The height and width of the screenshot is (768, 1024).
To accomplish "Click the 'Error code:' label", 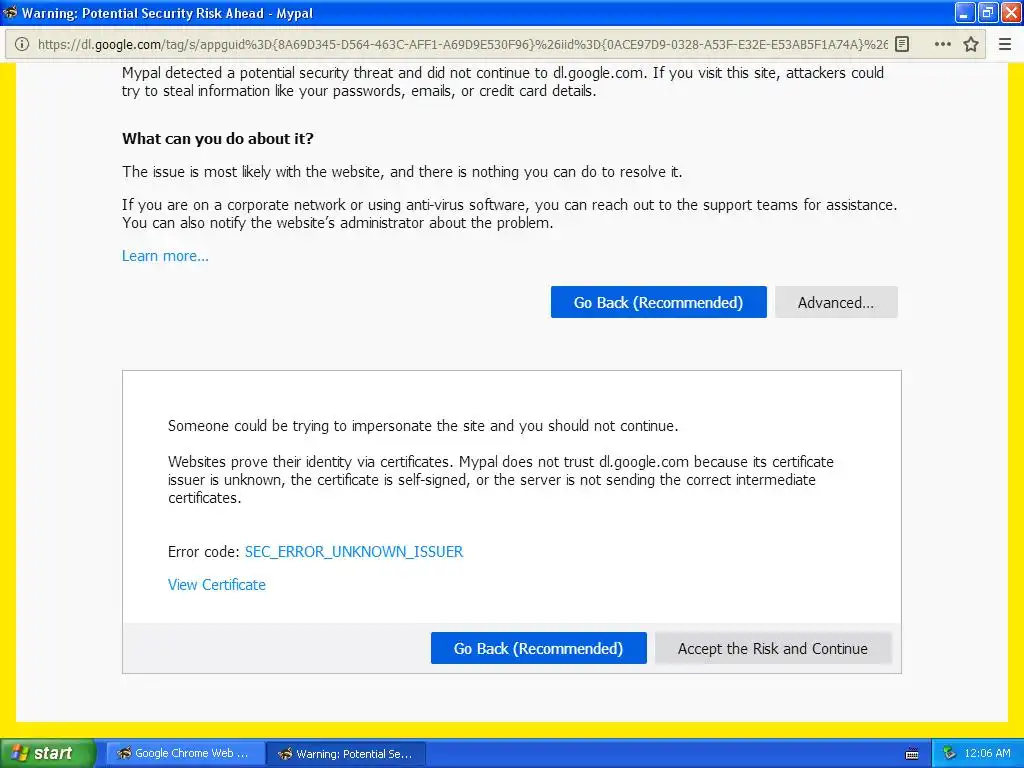I will [x=204, y=552].
